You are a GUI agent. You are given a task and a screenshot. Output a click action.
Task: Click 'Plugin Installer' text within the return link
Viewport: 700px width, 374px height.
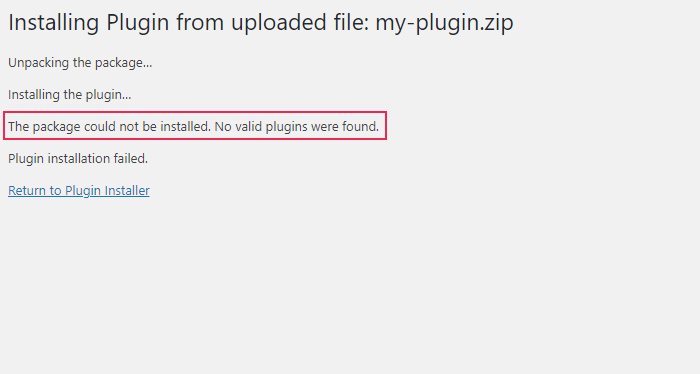[x=107, y=191]
